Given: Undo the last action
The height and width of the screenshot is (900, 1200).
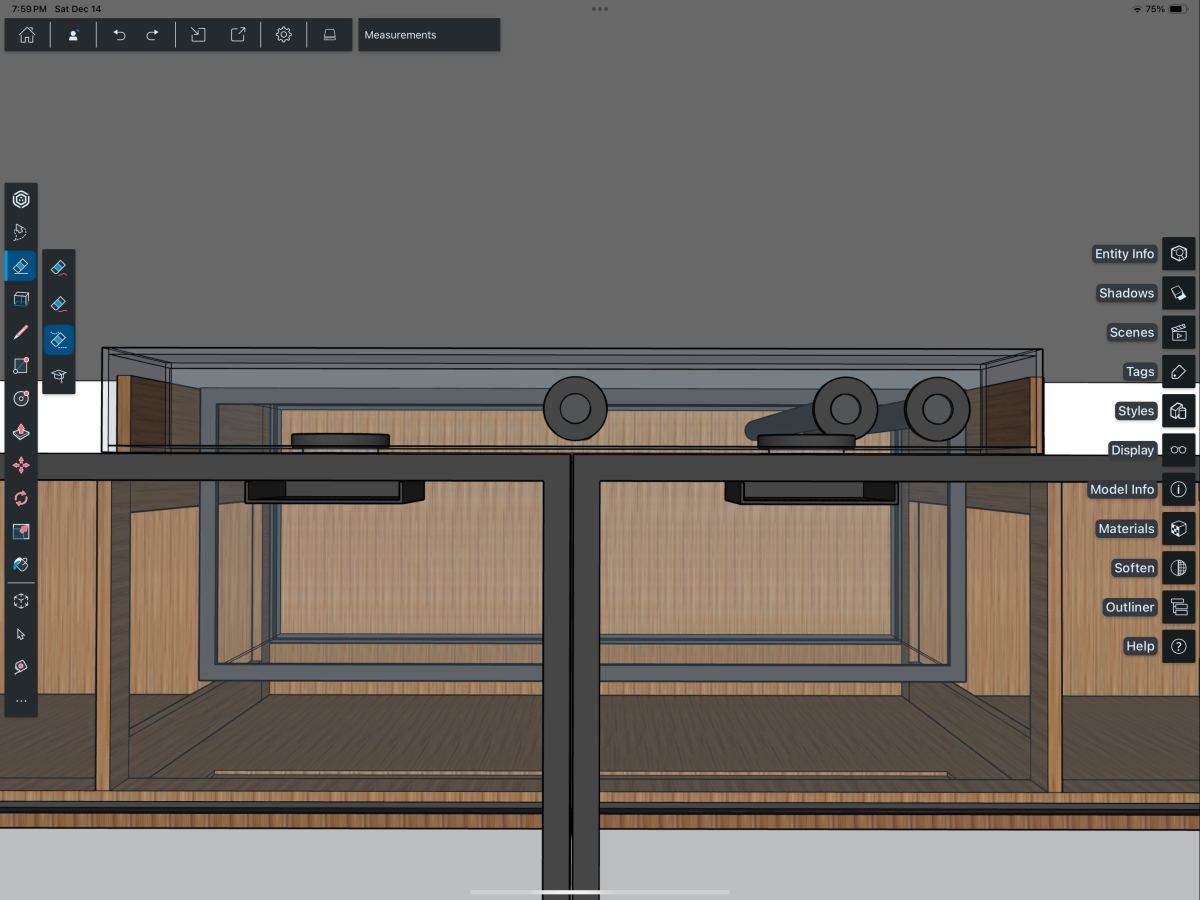Looking at the screenshot, I should [120, 35].
